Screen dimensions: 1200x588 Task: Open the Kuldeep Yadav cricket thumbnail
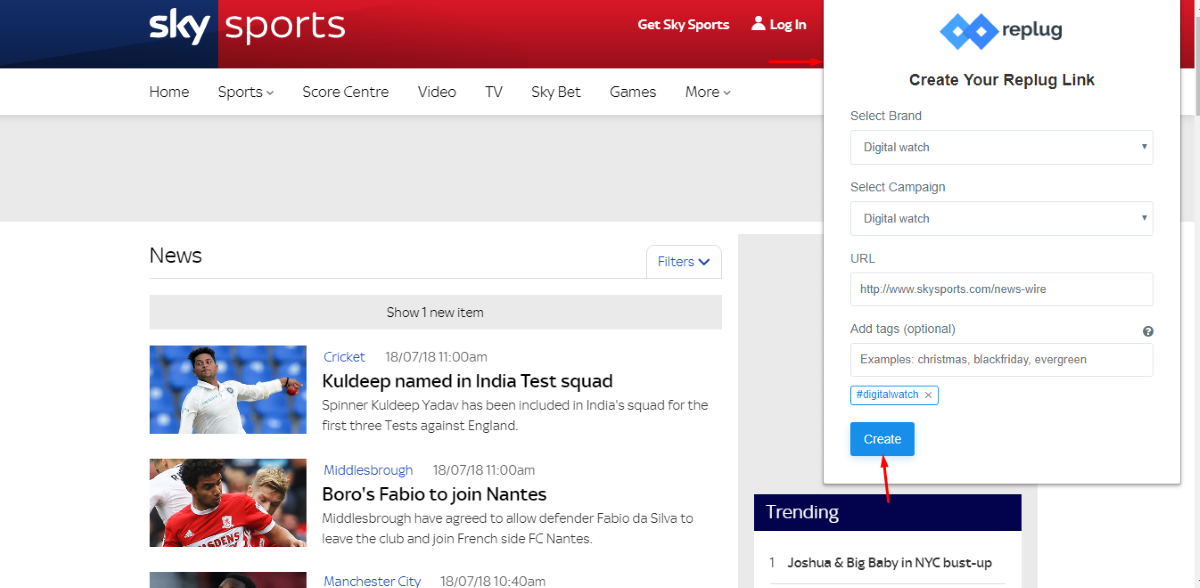(228, 390)
